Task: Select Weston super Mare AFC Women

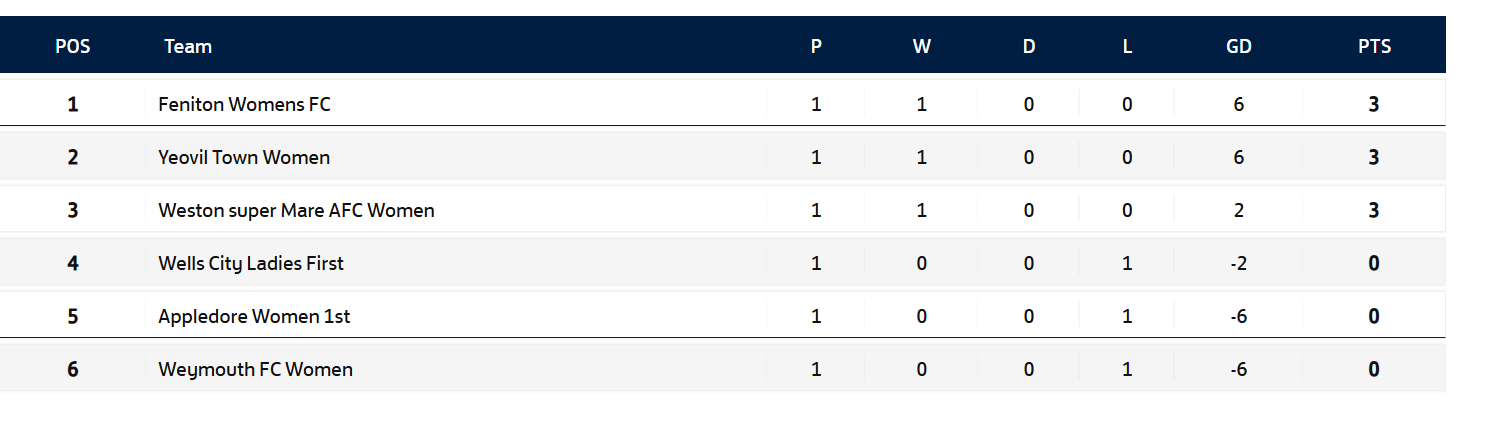Action: (x=296, y=210)
